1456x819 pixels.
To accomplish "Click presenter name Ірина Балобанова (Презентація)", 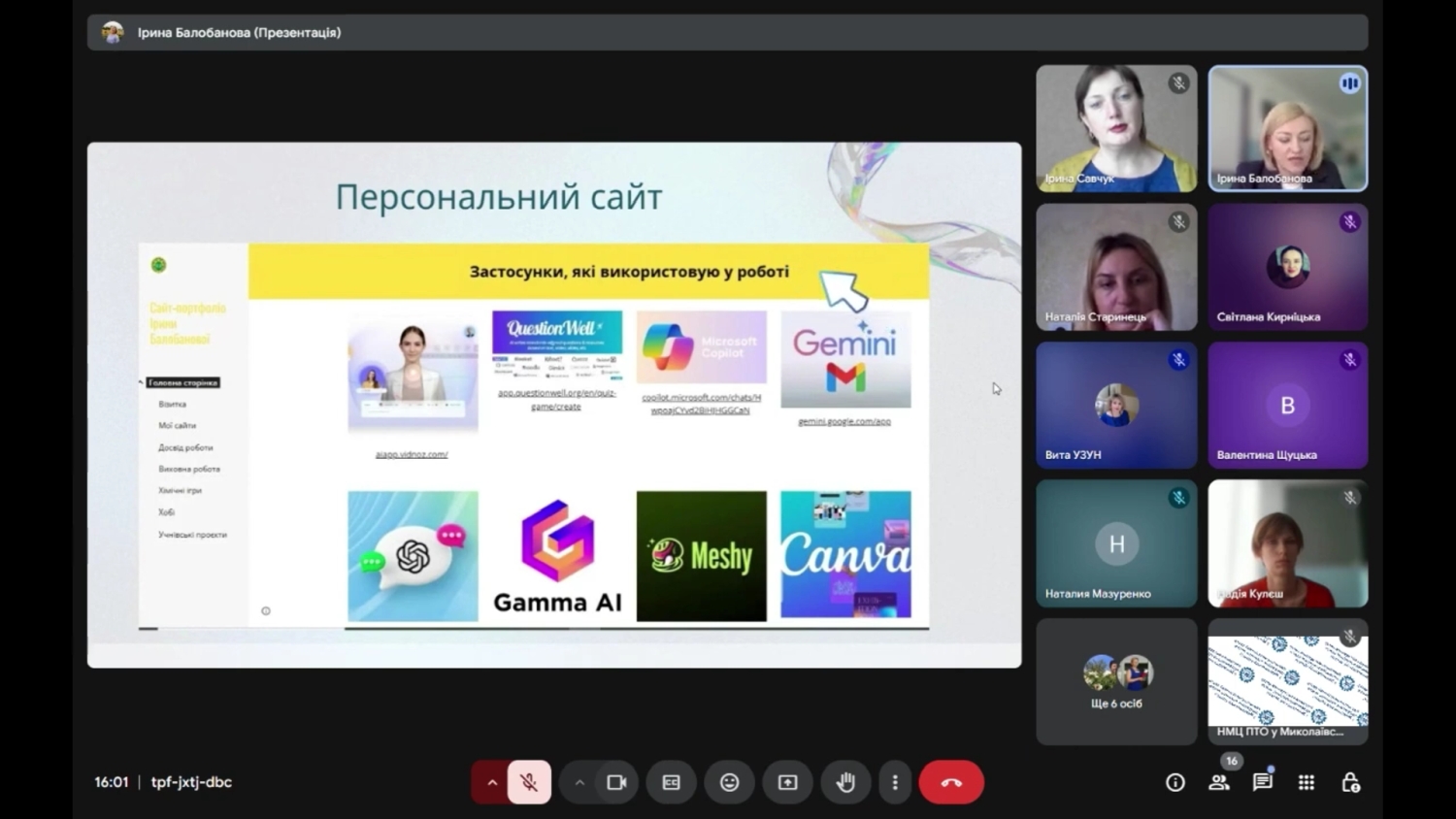I will (x=239, y=32).
